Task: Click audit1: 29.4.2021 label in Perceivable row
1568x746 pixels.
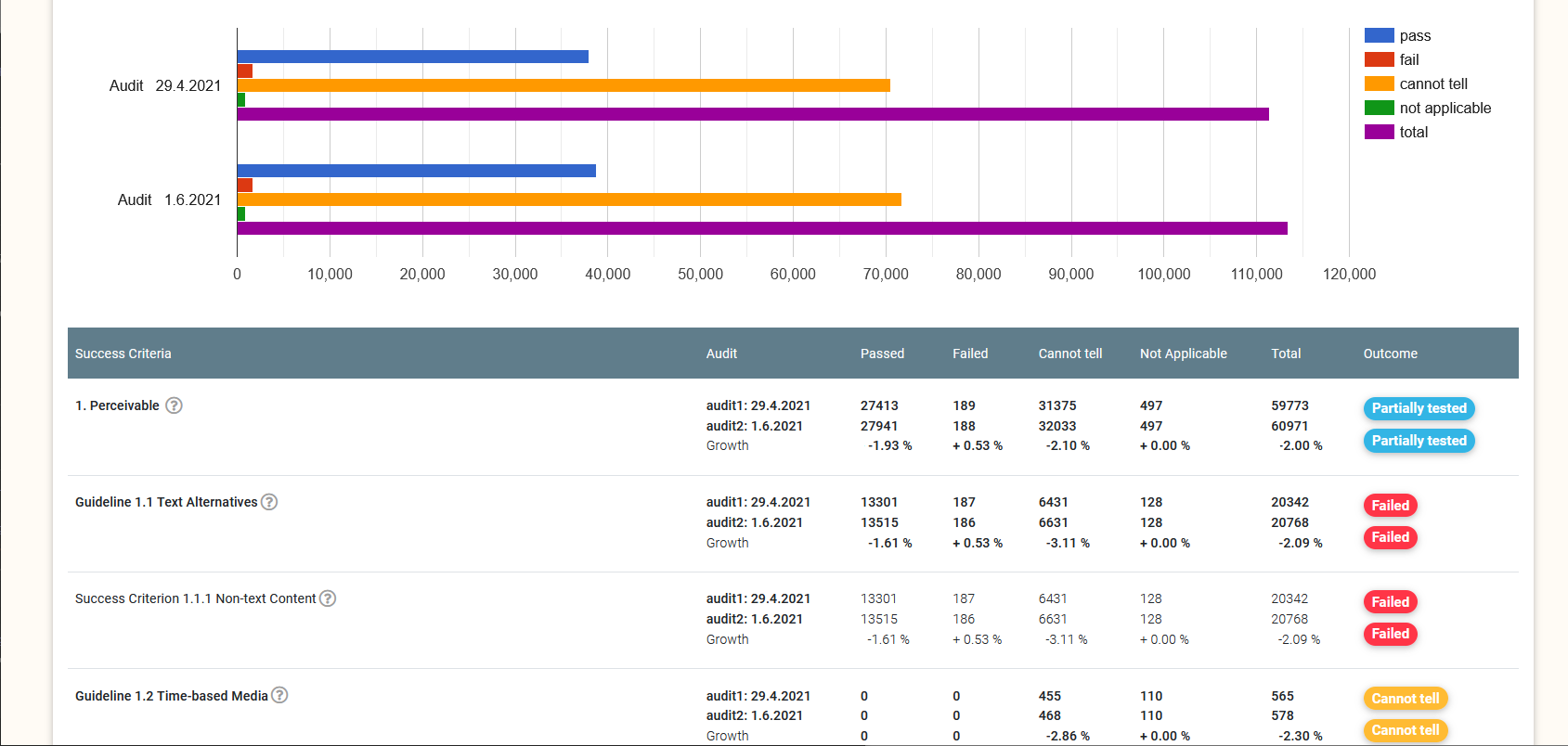Action: [758, 405]
